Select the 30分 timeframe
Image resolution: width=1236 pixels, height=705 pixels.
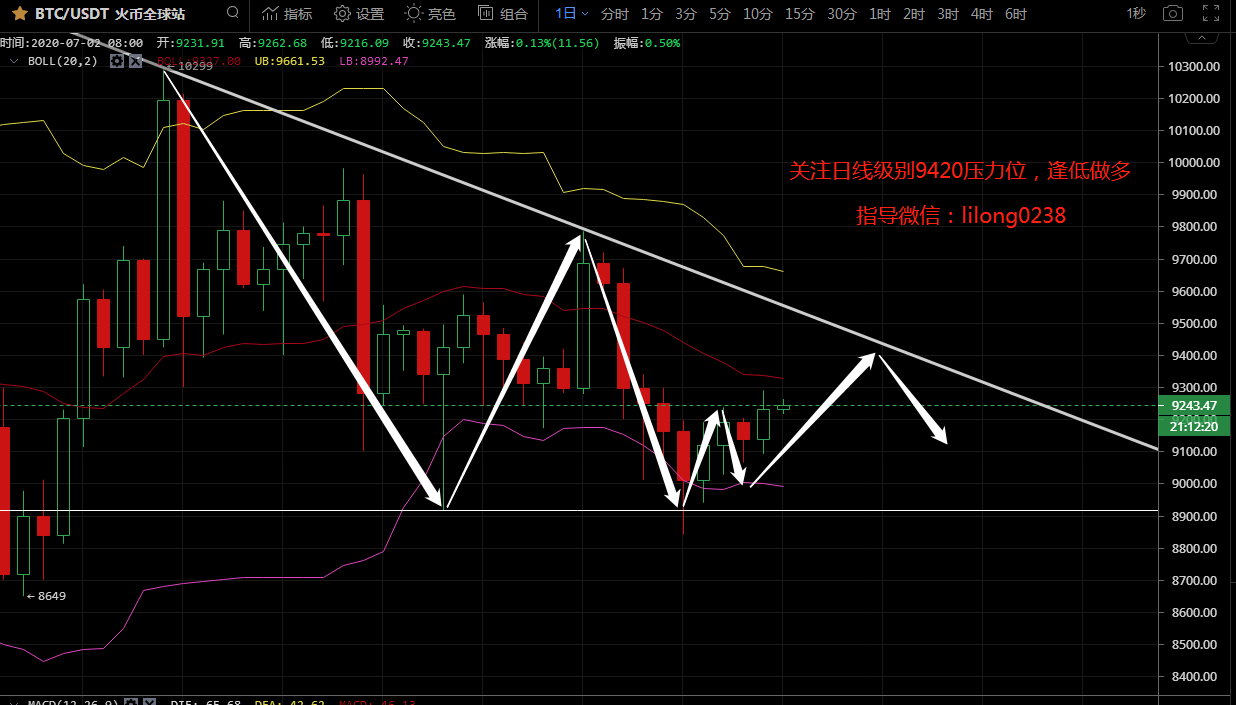point(840,14)
